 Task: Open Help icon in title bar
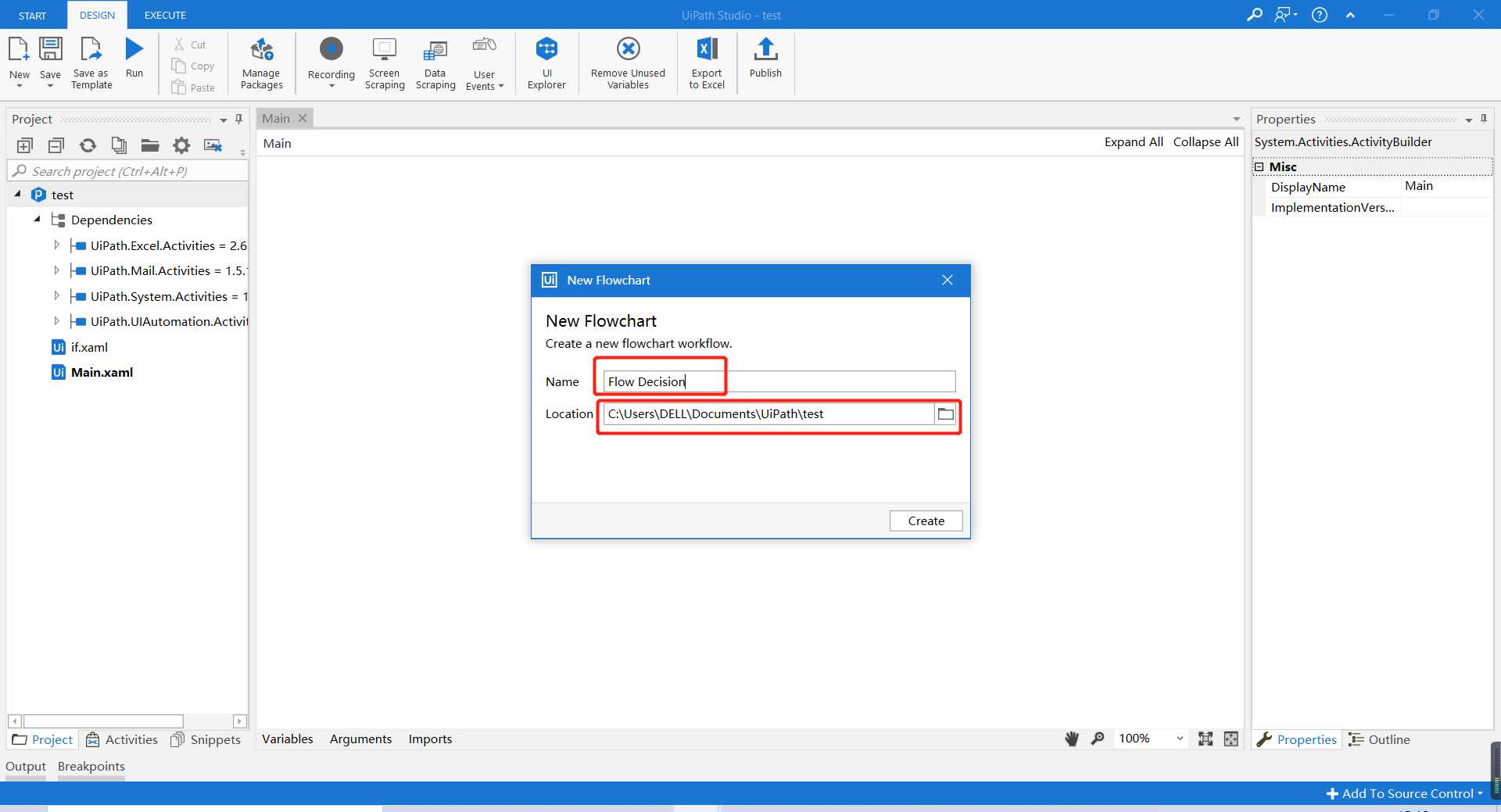1320,15
